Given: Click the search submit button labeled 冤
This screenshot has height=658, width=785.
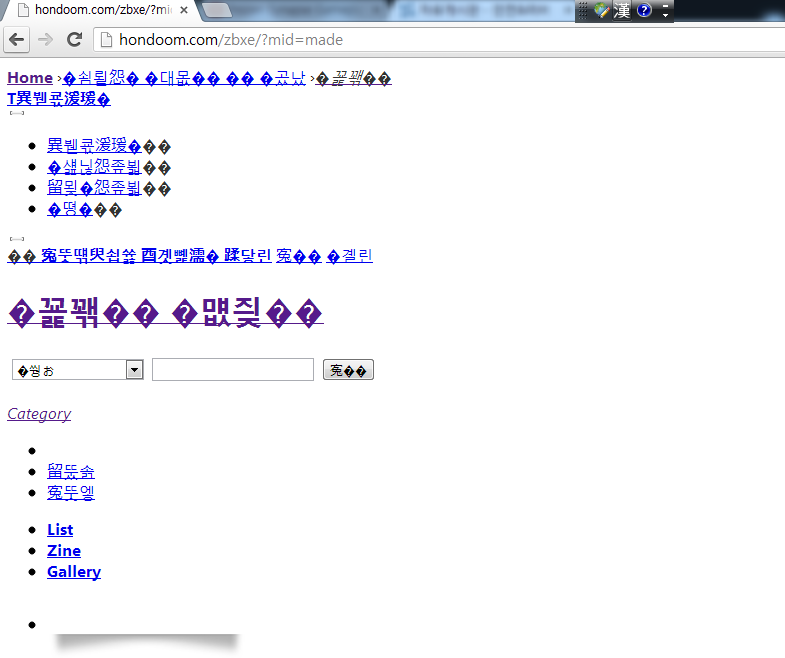Looking at the screenshot, I should pos(348,370).
